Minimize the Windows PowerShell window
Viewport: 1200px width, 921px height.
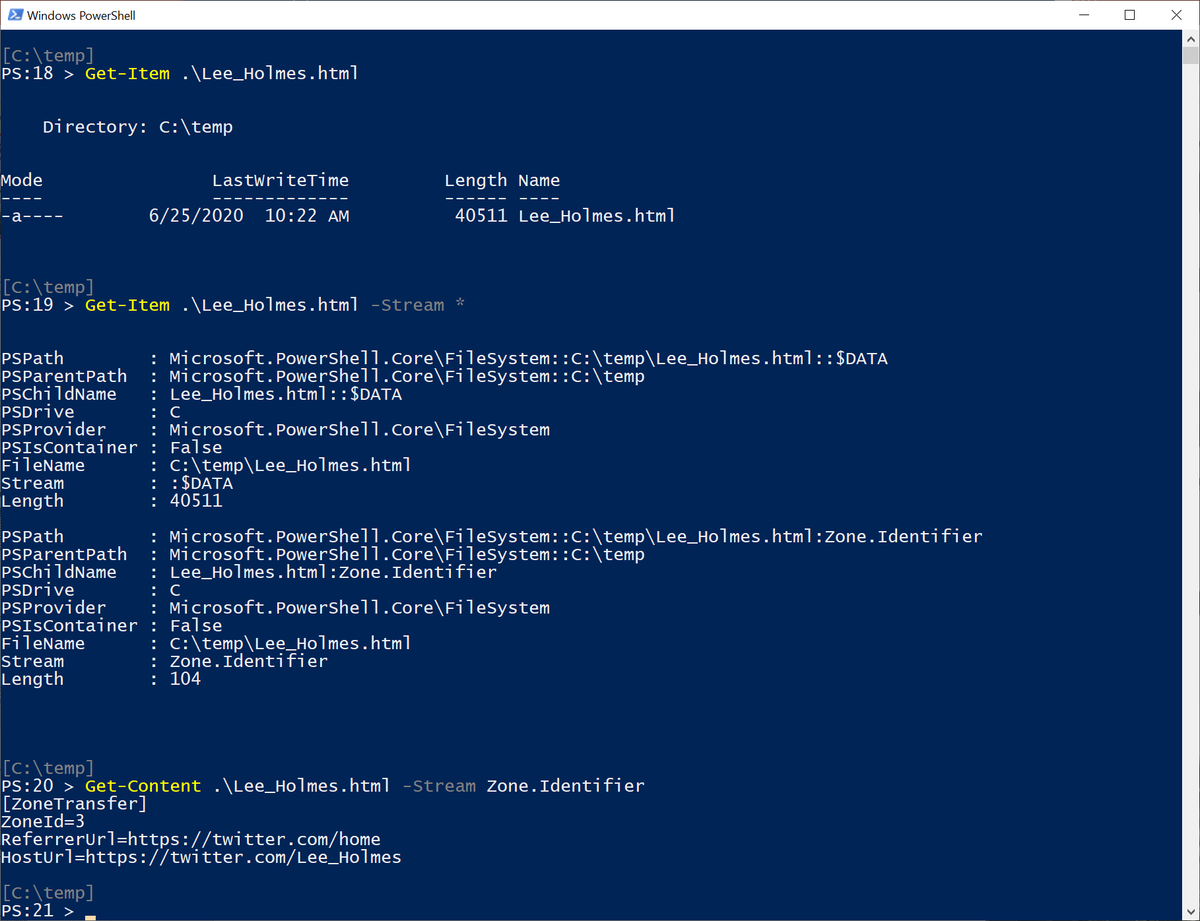(x=1084, y=15)
